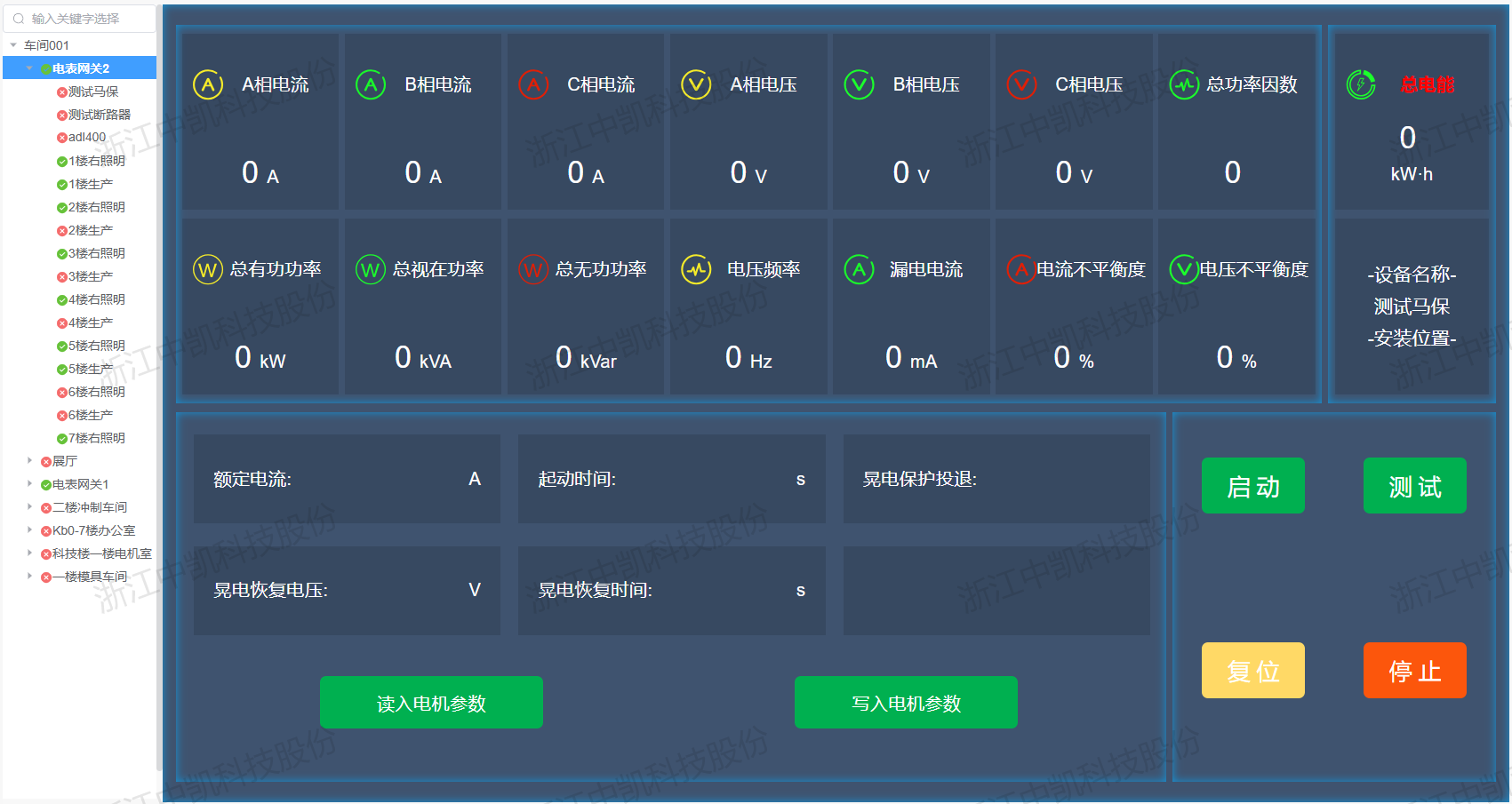Click the A相电流 yellow ammeter icon
The height and width of the screenshot is (804, 1512).
click(x=208, y=85)
